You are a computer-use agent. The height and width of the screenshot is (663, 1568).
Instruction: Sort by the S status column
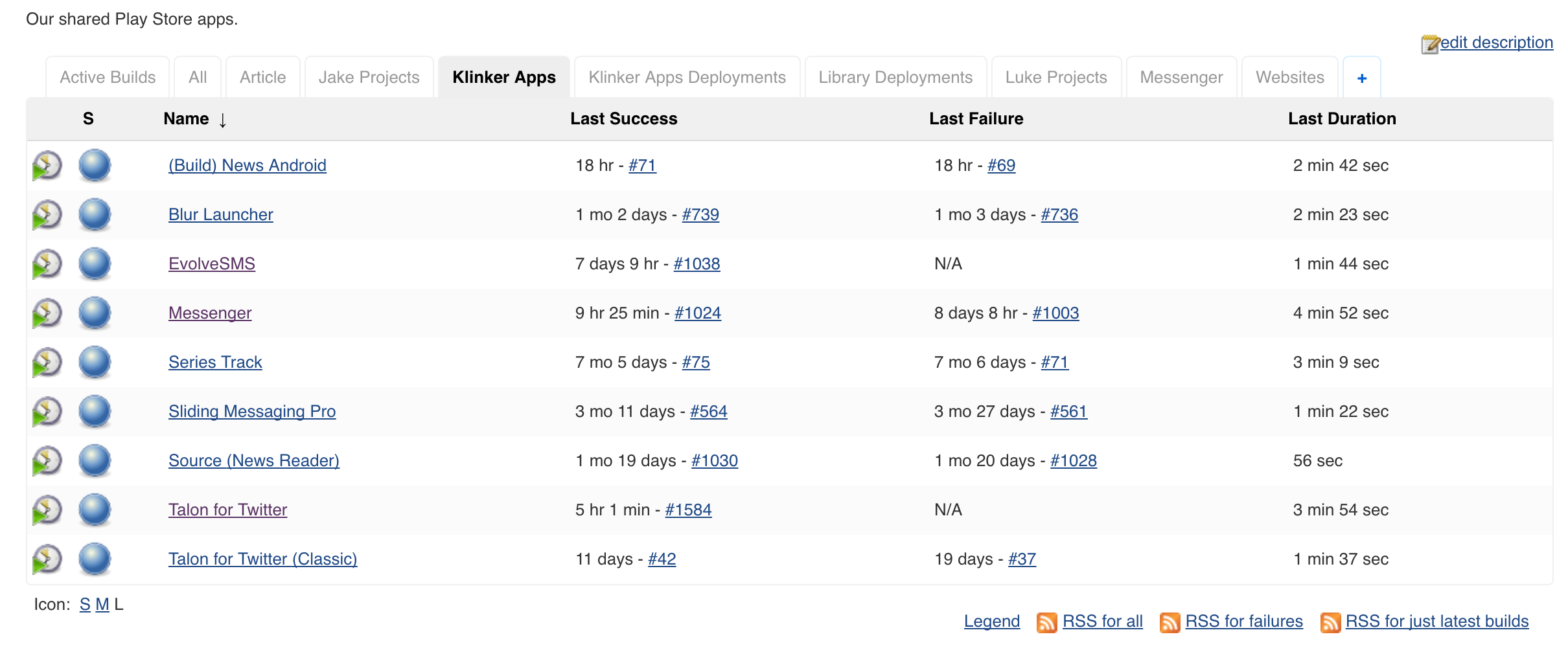[x=88, y=118]
